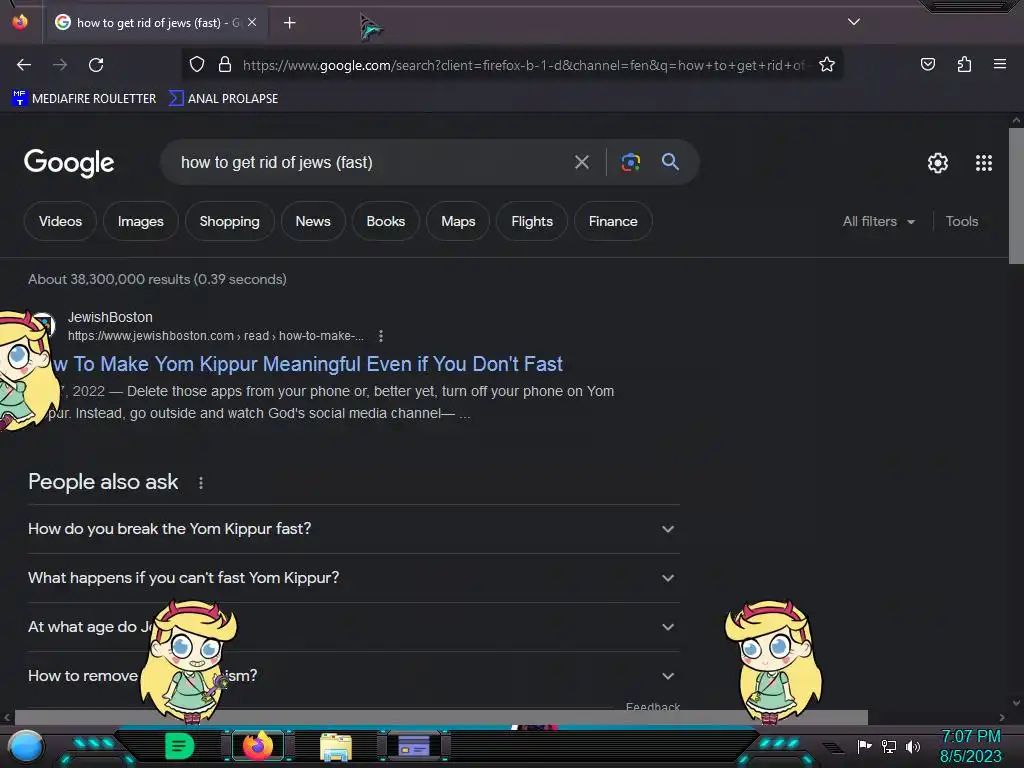Switch to Flights results
The image size is (1024, 768).
tap(532, 221)
